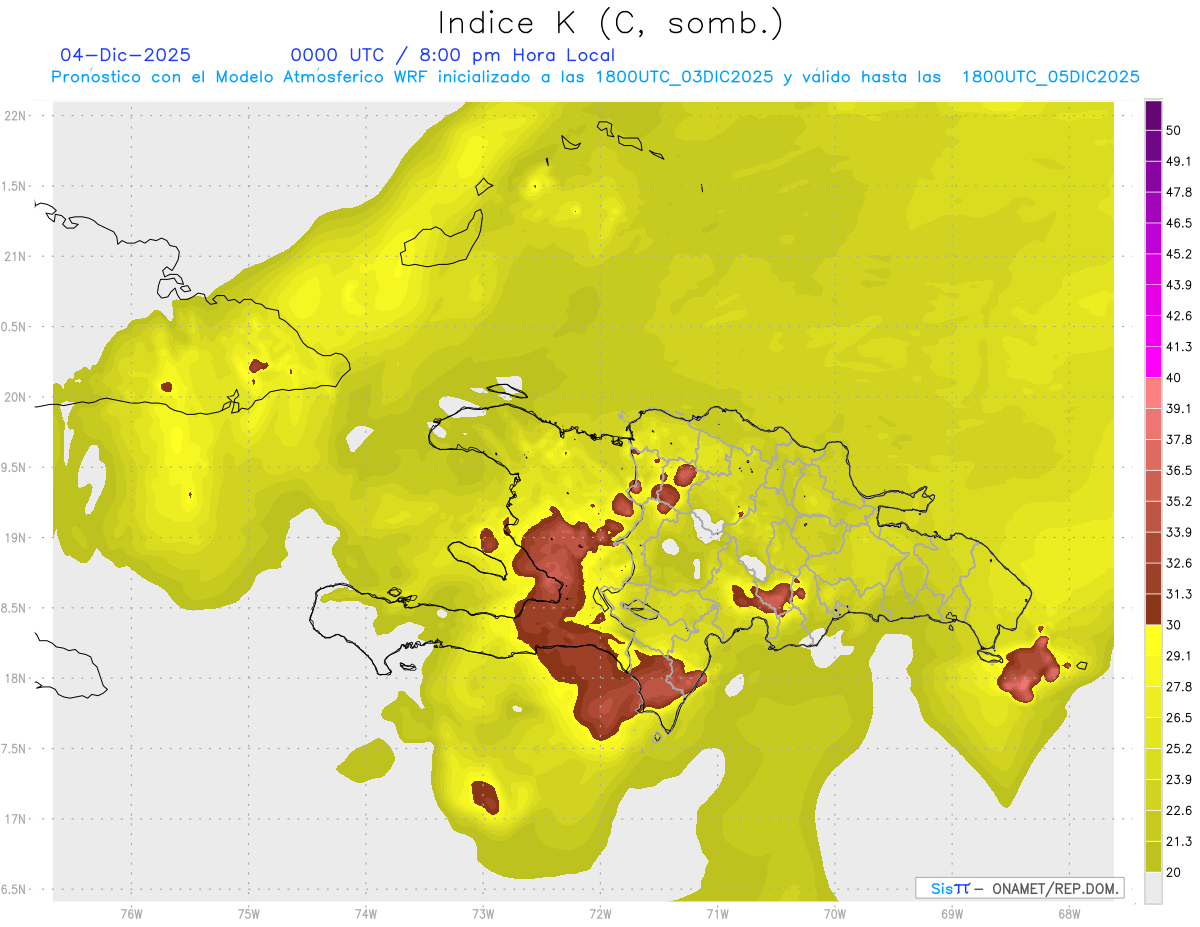The width and height of the screenshot is (1200, 927).
Task: Click the colorbar value "25.2"
Action: (1178, 748)
